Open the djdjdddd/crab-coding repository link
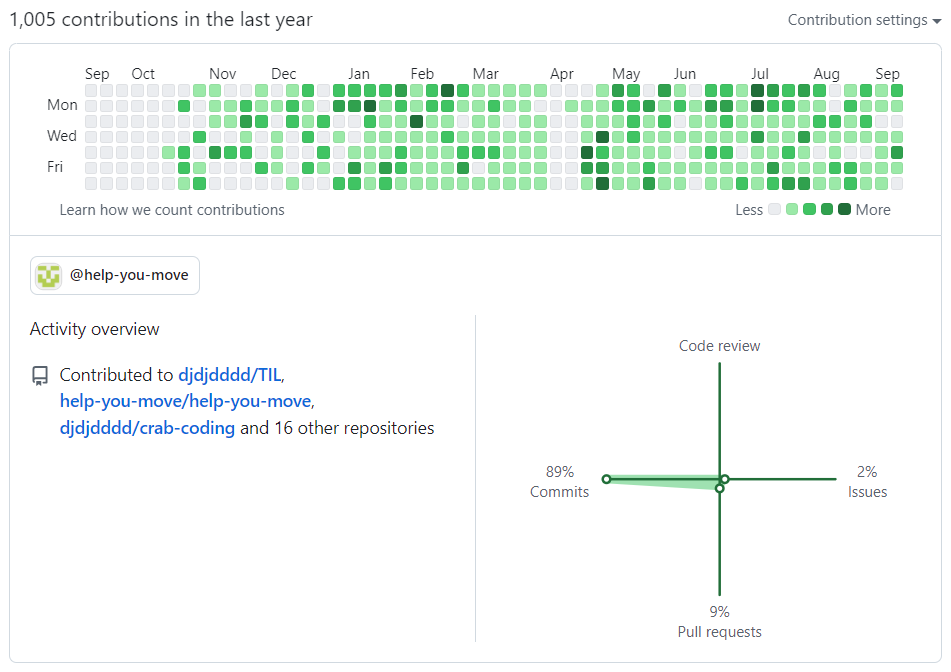Screen dimensions: 951x672 pos(147,428)
